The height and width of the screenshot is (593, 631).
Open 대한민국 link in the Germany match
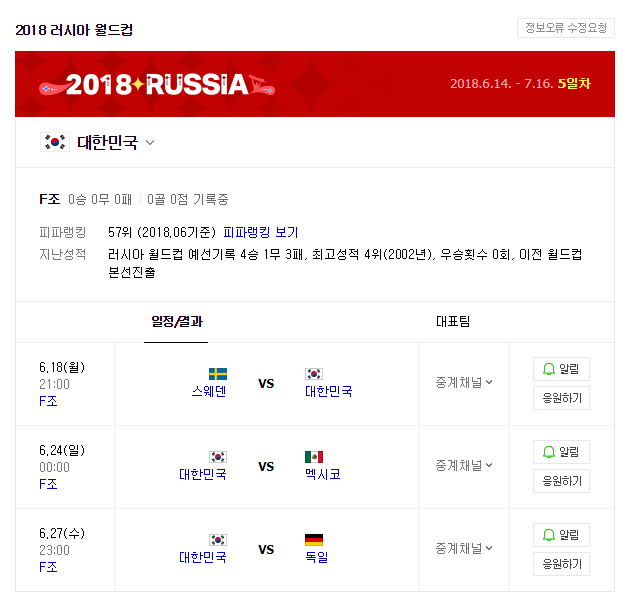(x=203, y=557)
